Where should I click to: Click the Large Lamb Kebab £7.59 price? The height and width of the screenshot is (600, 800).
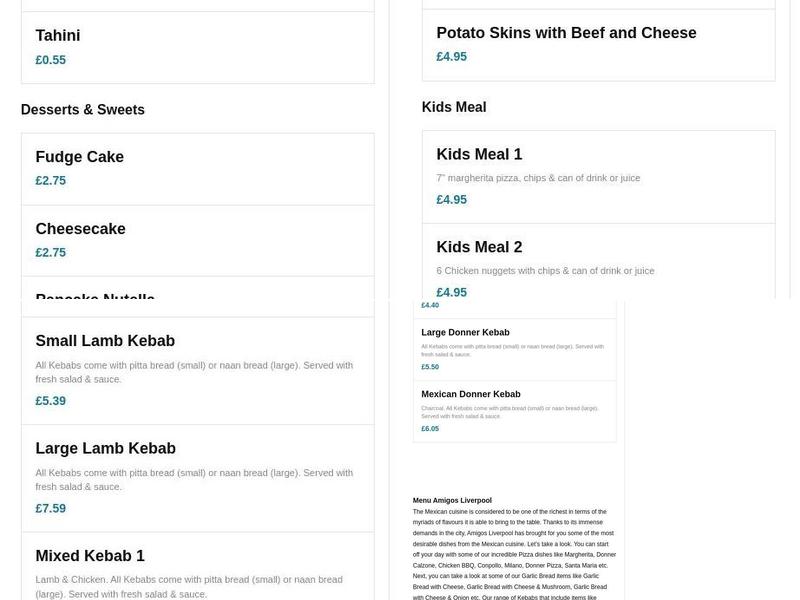[50, 508]
